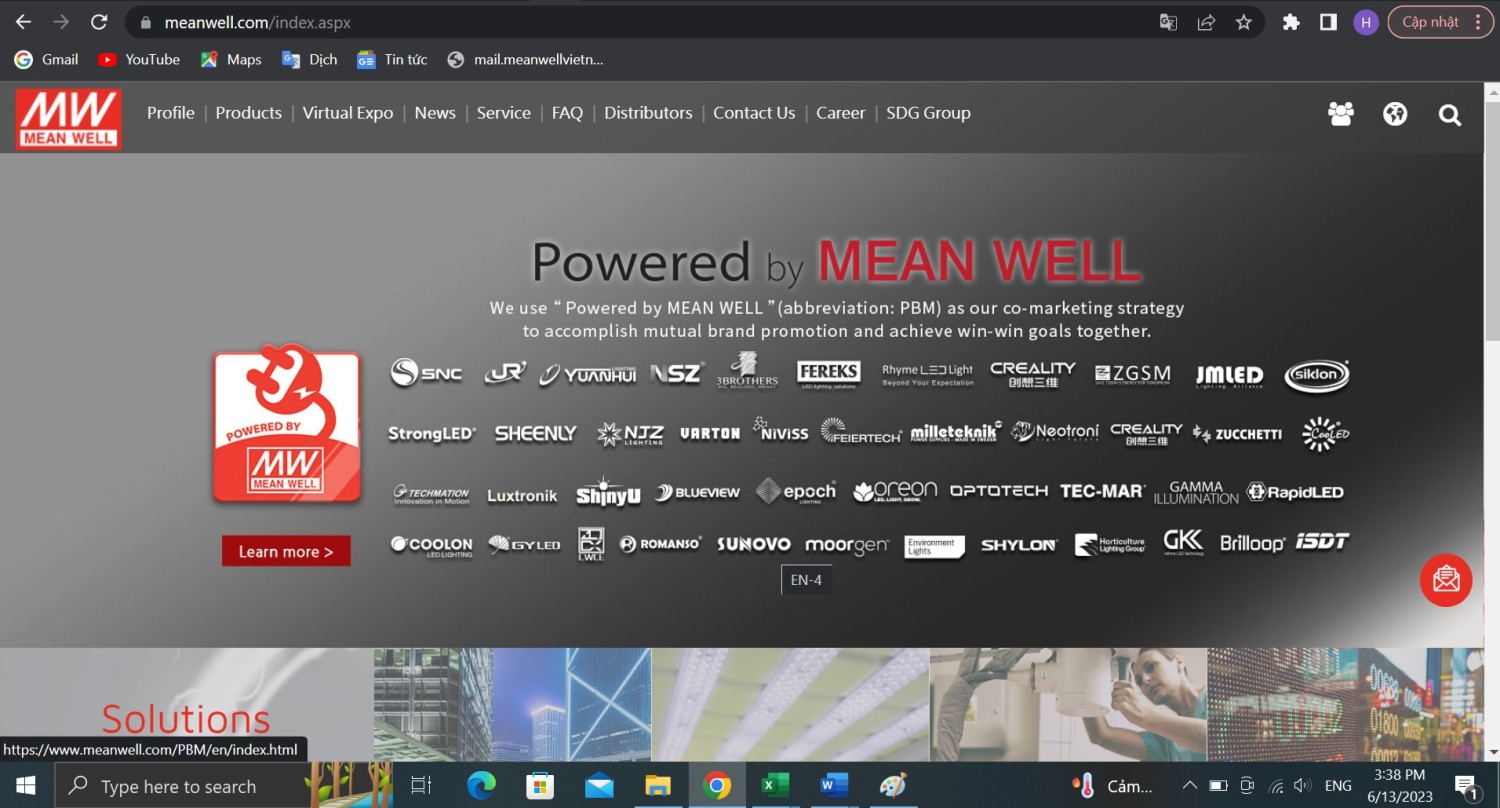Image resolution: width=1500 pixels, height=808 pixels.
Task: Open Windows Start menu
Action: click(x=26, y=786)
